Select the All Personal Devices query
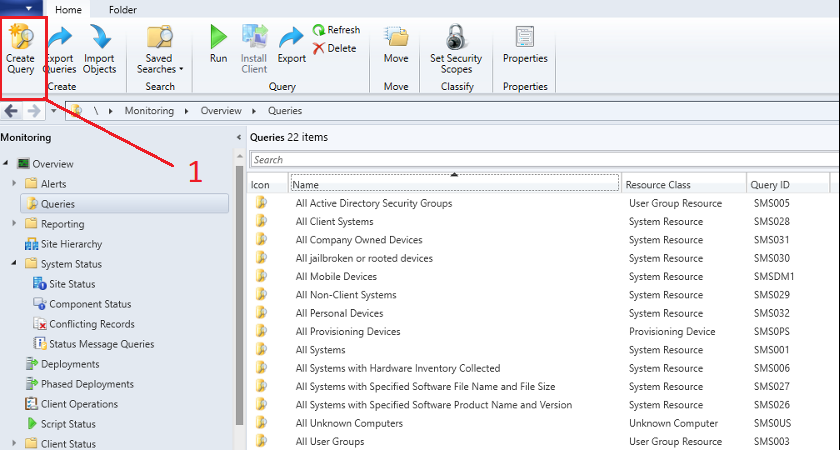 coord(339,313)
